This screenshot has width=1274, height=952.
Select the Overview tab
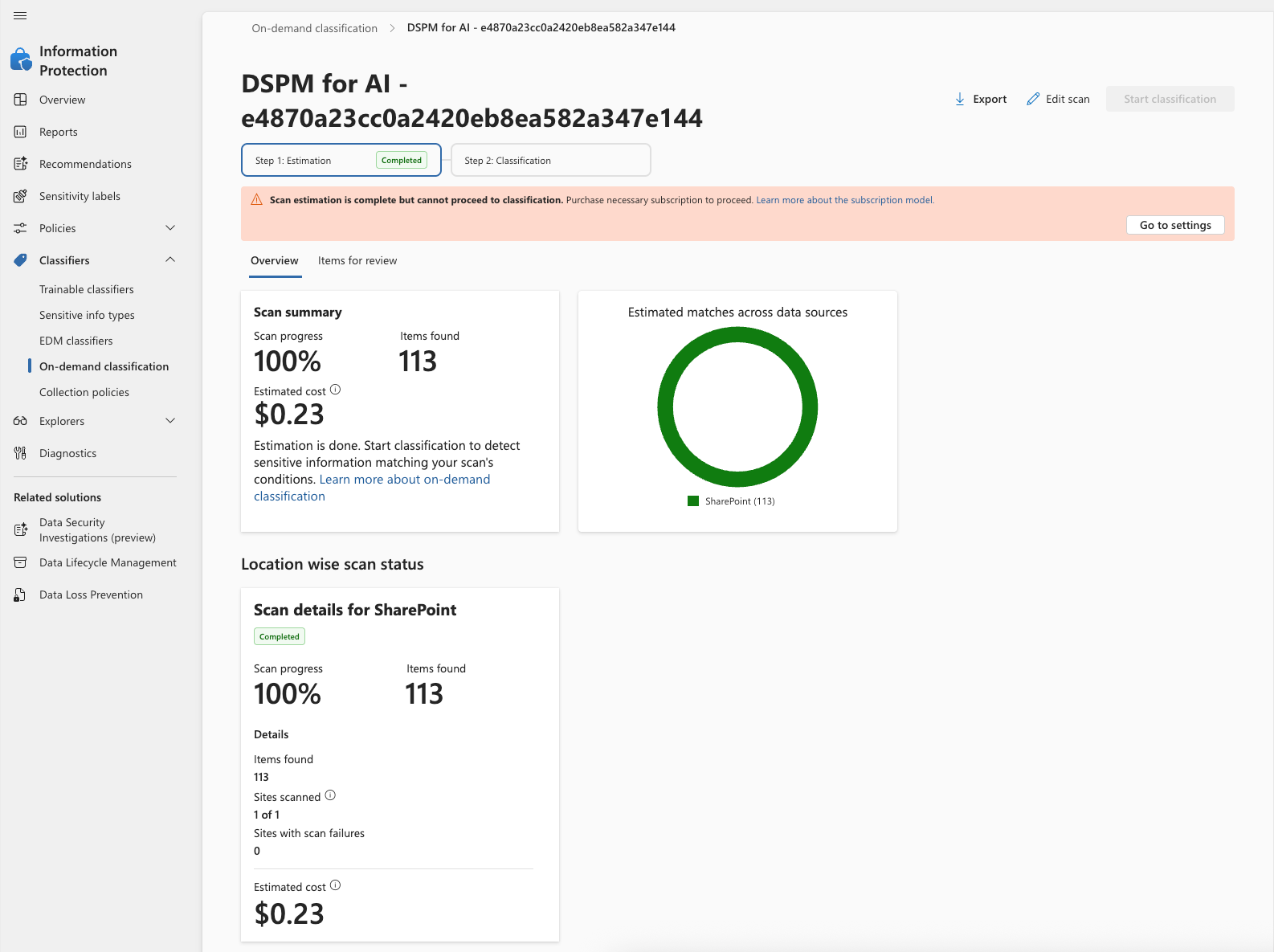(275, 260)
